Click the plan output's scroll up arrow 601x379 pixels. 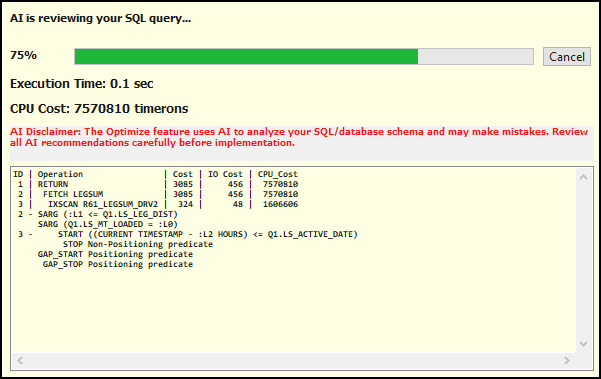point(583,177)
